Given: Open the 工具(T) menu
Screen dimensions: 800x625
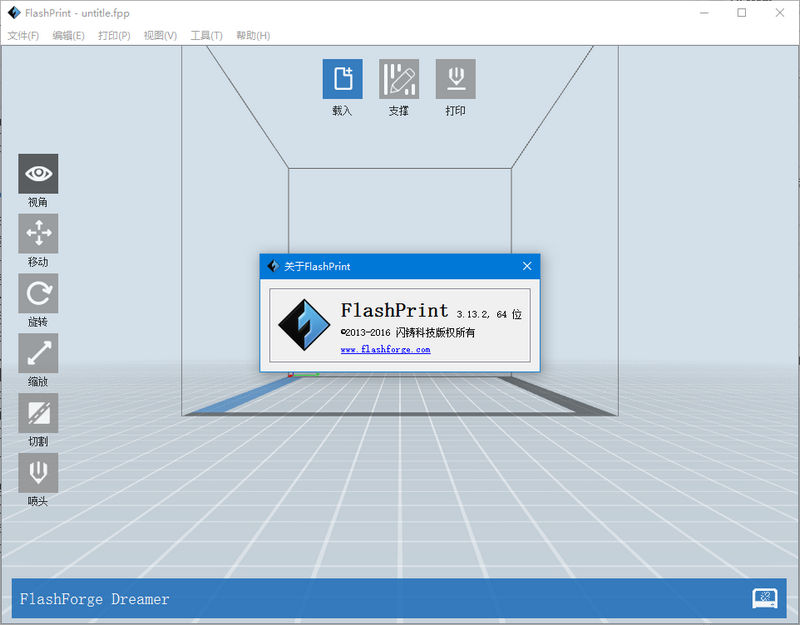Looking at the screenshot, I should click(x=207, y=35).
